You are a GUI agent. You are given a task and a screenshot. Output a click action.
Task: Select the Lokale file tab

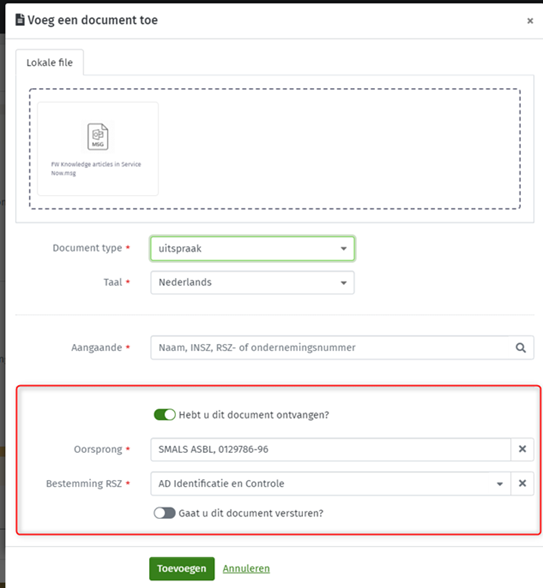pyautogui.click(x=50, y=63)
